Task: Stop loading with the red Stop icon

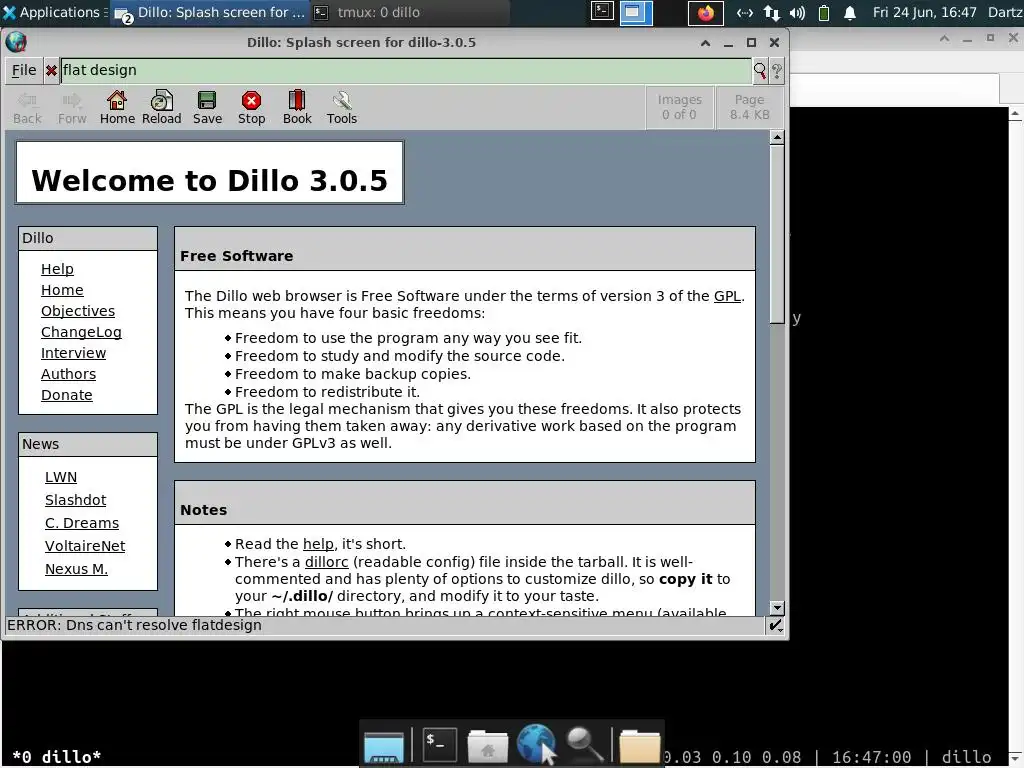Action: point(251,108)
